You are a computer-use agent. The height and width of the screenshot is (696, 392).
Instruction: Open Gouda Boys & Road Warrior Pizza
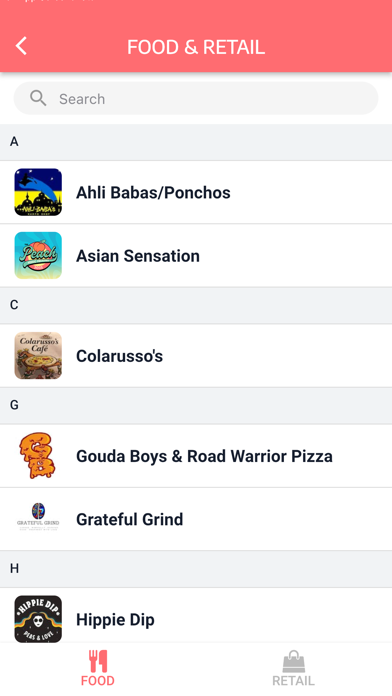[x=196, y=456]
